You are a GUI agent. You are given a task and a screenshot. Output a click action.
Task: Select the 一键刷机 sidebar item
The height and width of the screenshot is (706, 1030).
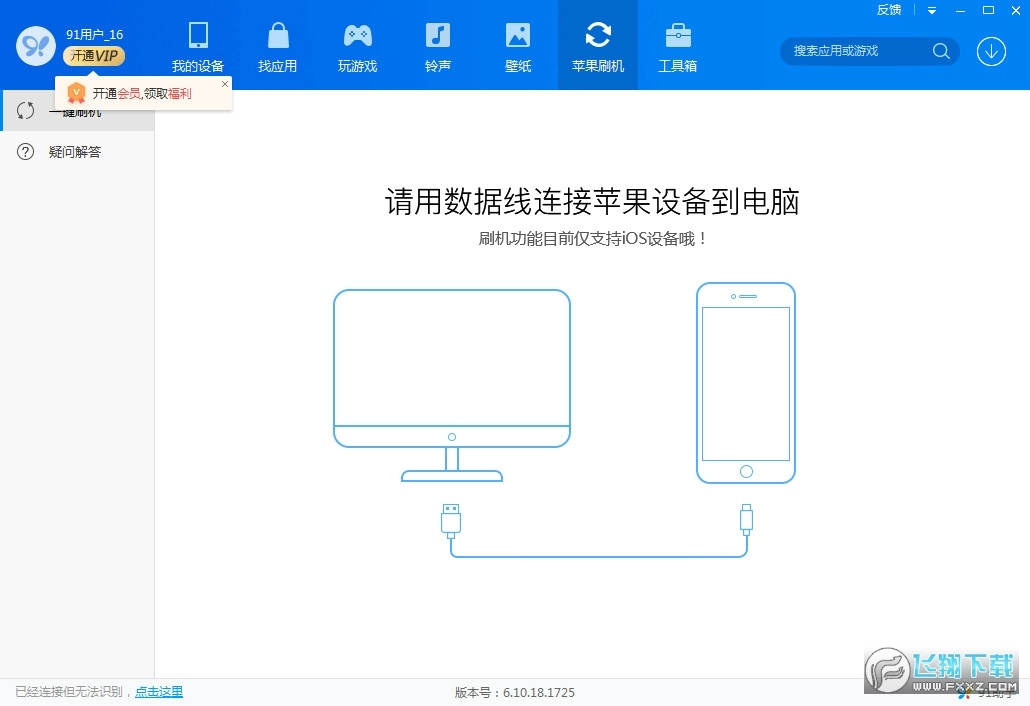click(x=77, y=110)
